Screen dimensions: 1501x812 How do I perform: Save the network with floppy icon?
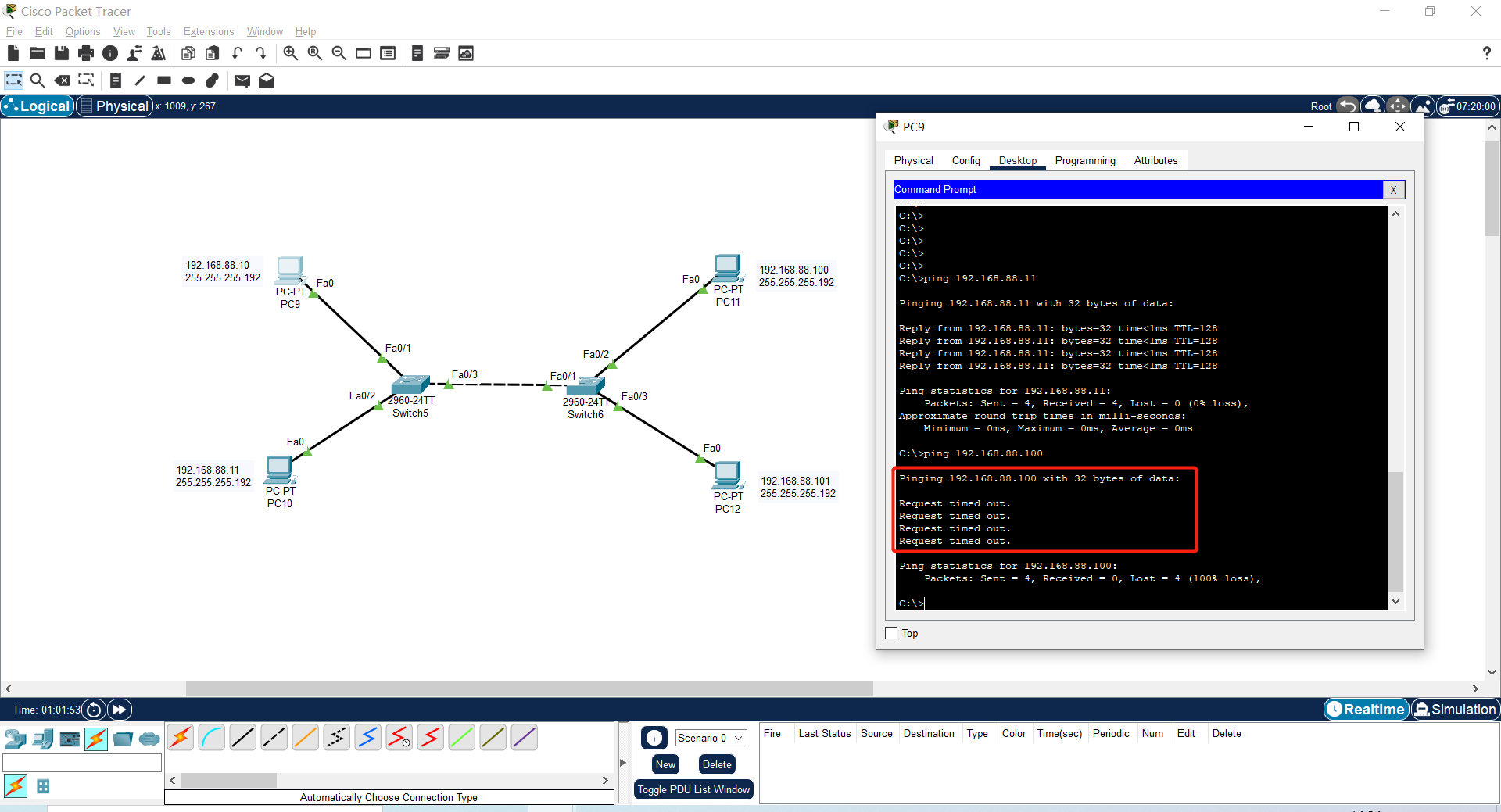(61, 53)
